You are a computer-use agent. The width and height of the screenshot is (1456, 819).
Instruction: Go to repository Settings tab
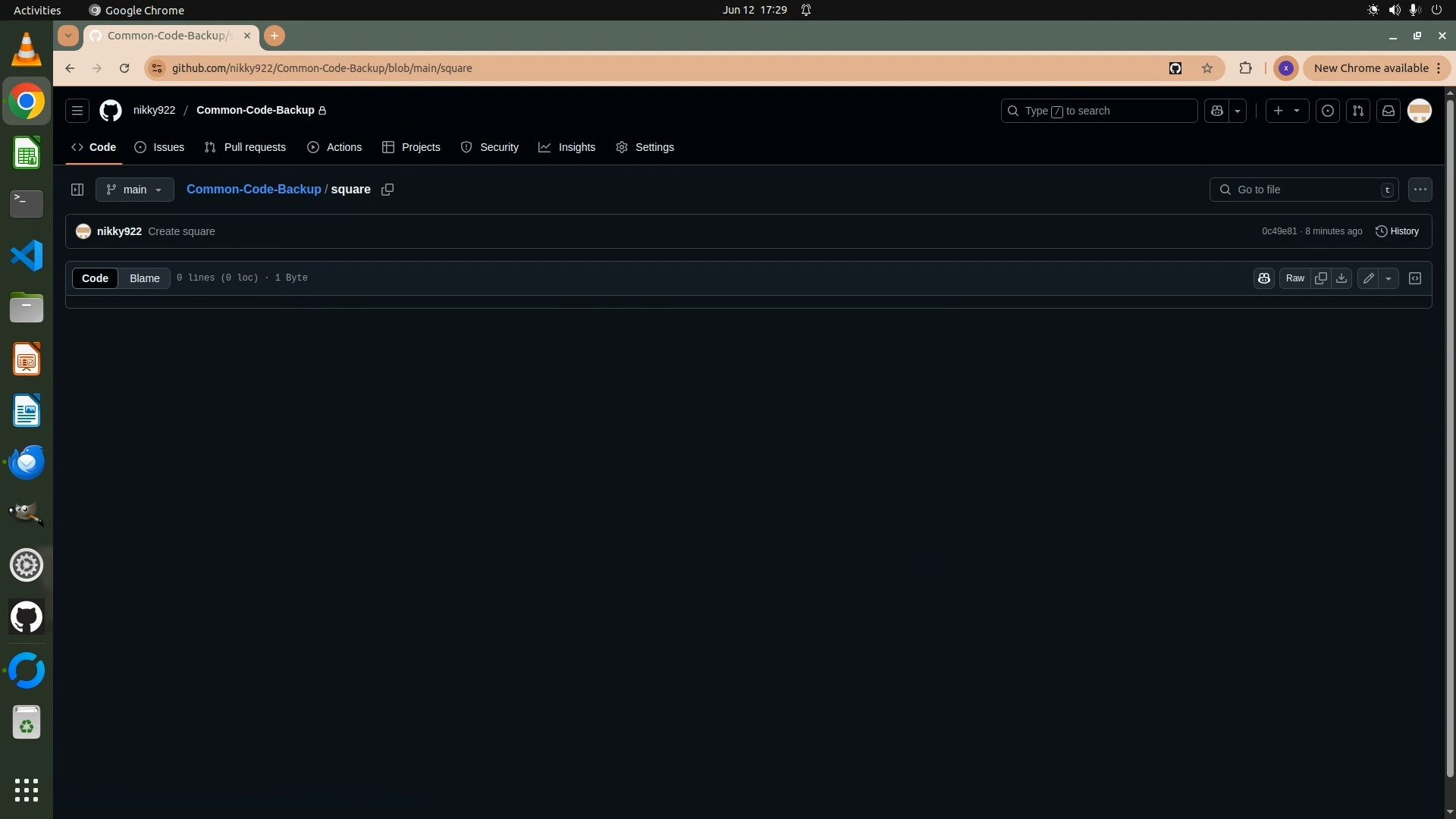(x=645, y=147)
